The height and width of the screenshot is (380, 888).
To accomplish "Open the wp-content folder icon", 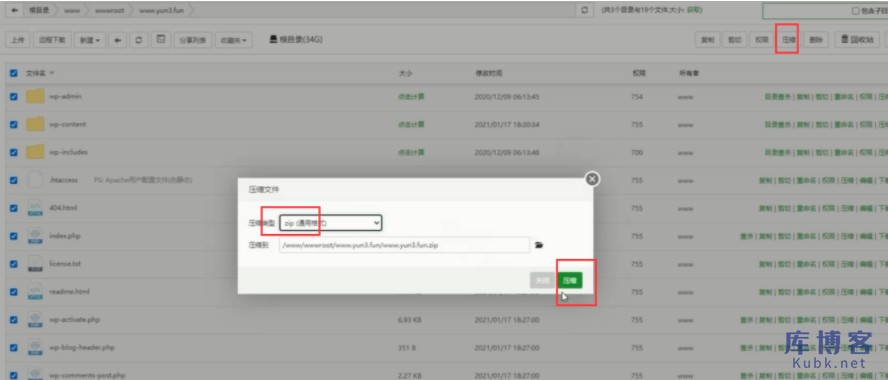I will point(35,124).
